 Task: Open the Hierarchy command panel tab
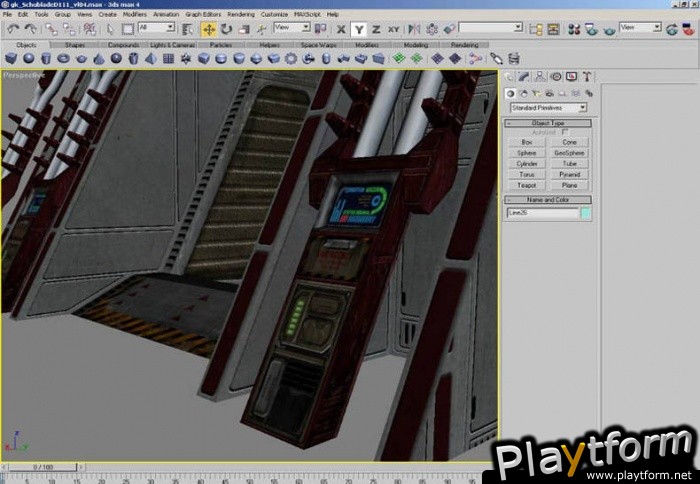(541, 76)
